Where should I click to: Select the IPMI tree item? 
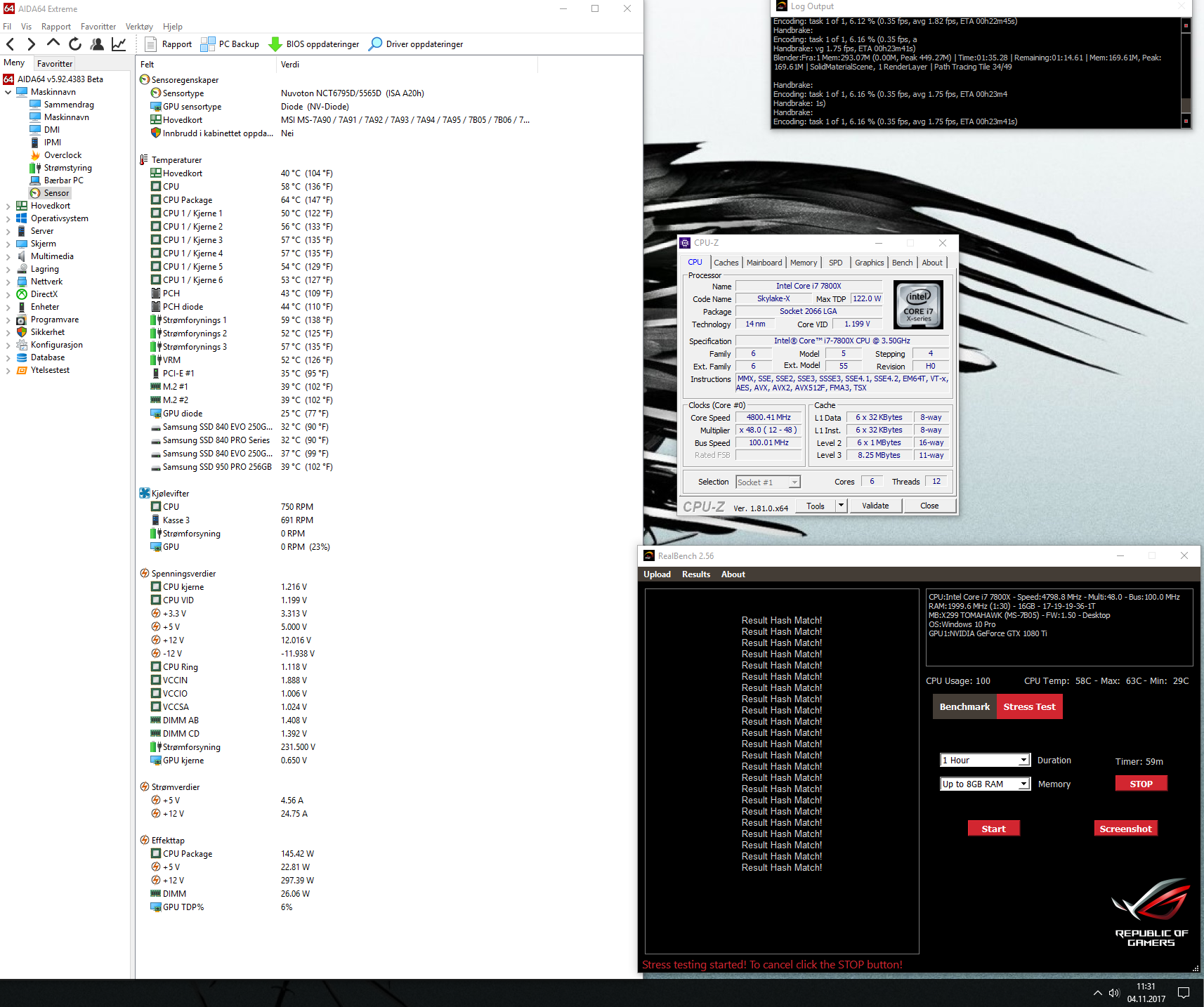52,143
